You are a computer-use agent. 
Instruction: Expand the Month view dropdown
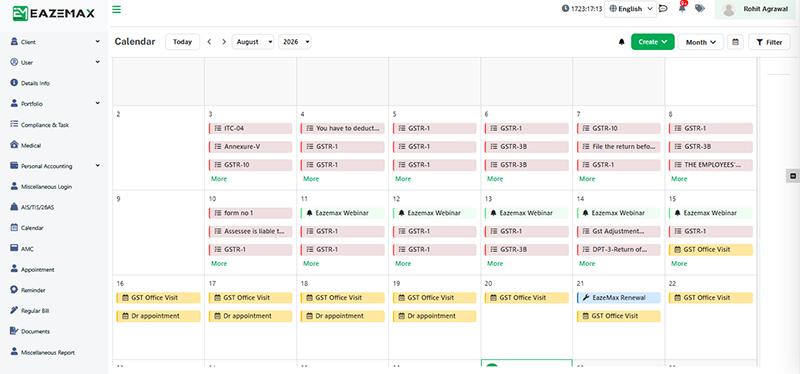(701, 42)
